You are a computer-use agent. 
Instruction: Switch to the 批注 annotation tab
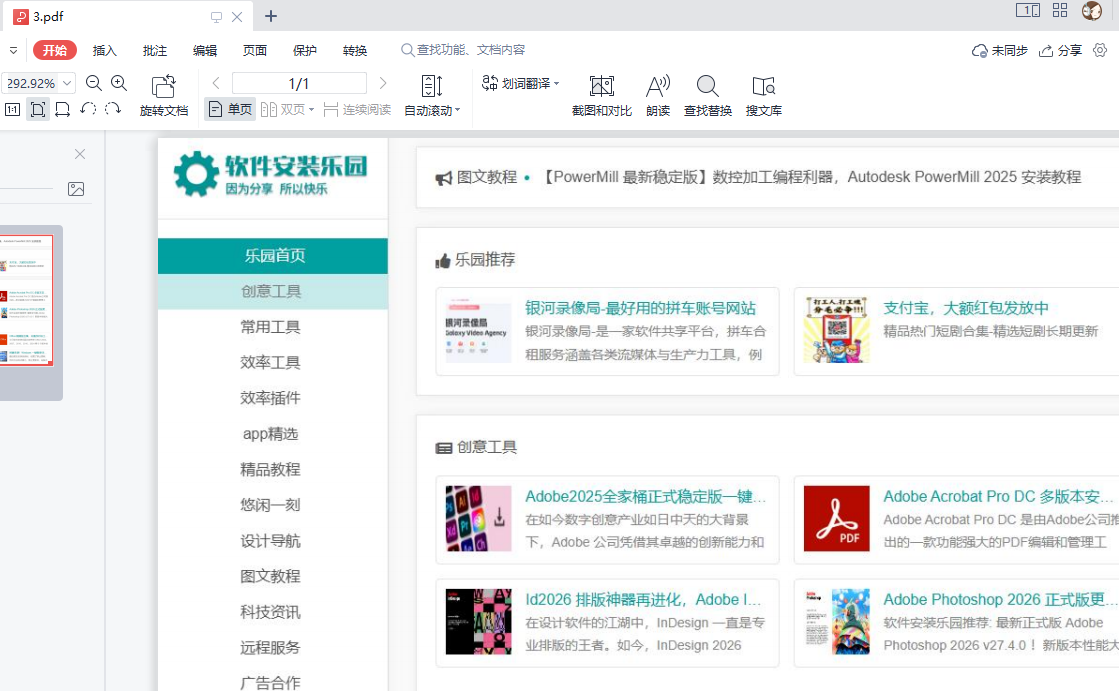(155, 51)
